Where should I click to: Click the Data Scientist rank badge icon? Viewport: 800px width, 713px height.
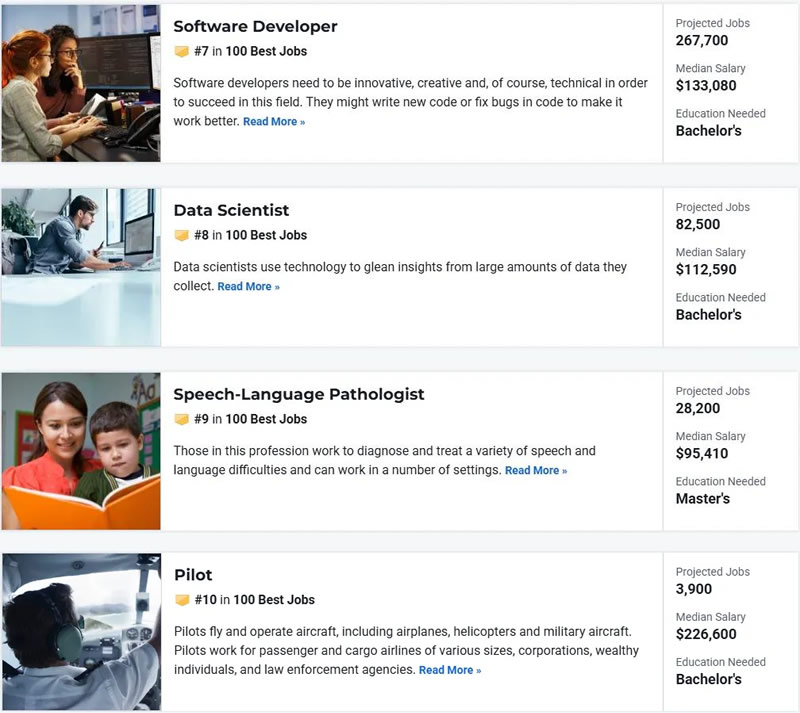coord(181,235)
